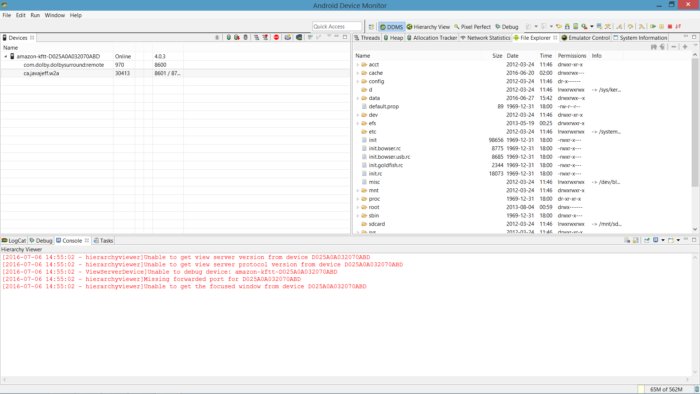The image size is (700, 394).
Task: Click the Display Selected Console monitor icon
Action: pos(656,240)
